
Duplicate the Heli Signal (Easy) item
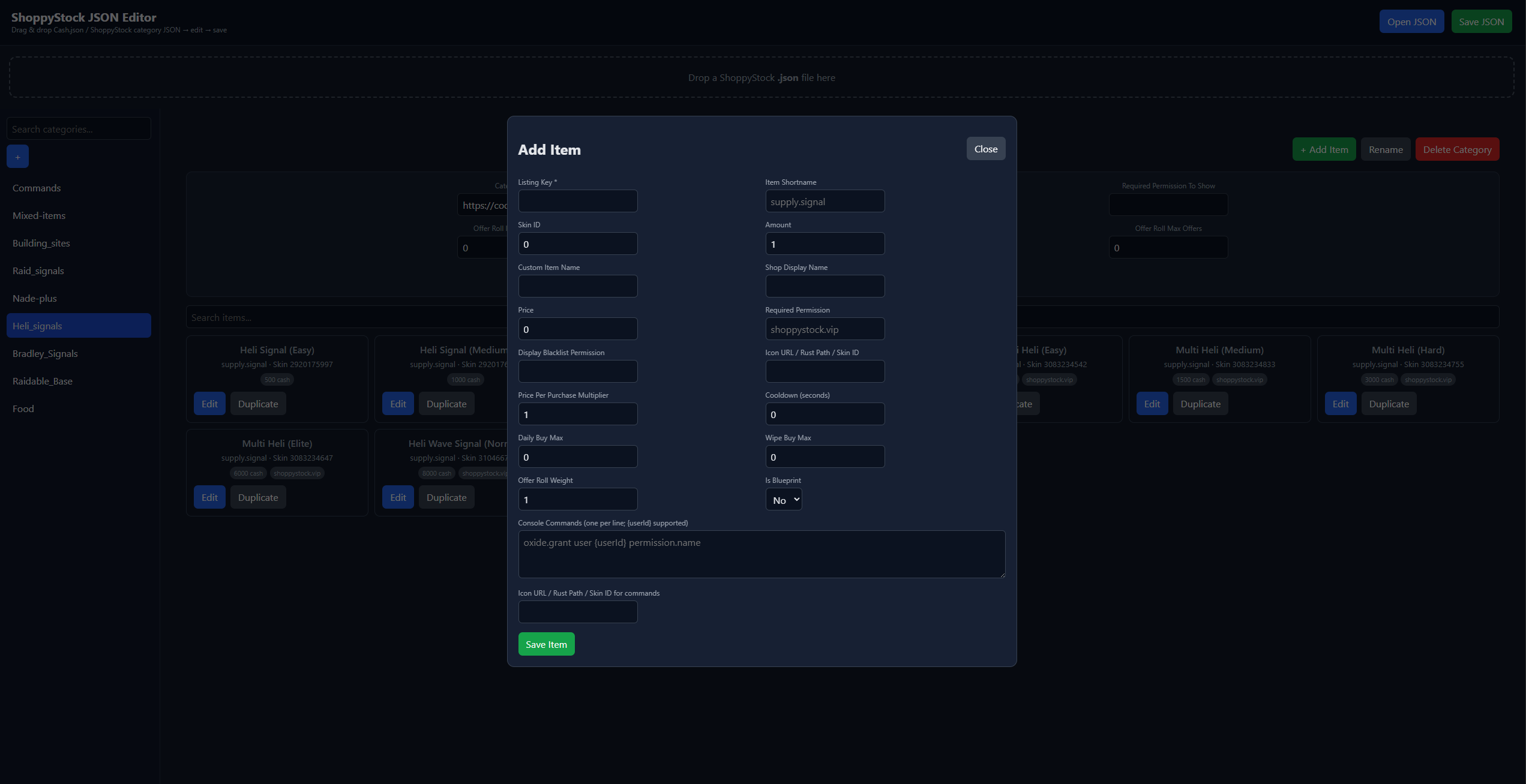pos(258,404)
